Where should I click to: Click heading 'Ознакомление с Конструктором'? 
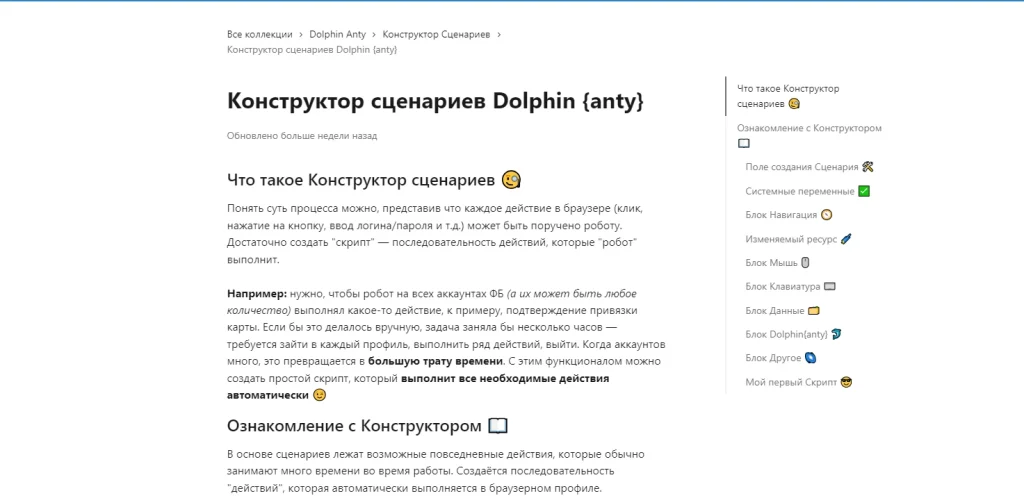click(x=355, y=426)
